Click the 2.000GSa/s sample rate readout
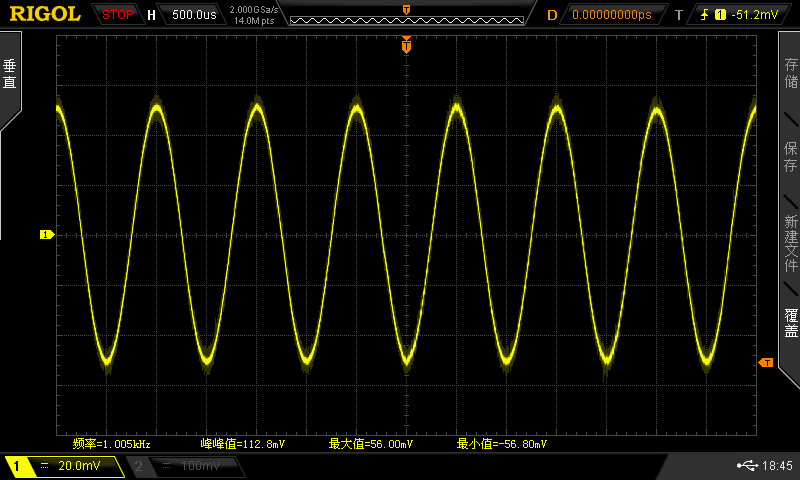This screenshot has width=800, height=480. point(254,10)
